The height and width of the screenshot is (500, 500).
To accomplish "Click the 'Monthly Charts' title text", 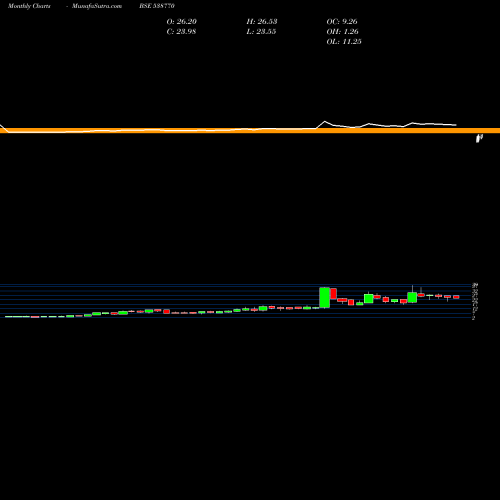I will 29,6.
